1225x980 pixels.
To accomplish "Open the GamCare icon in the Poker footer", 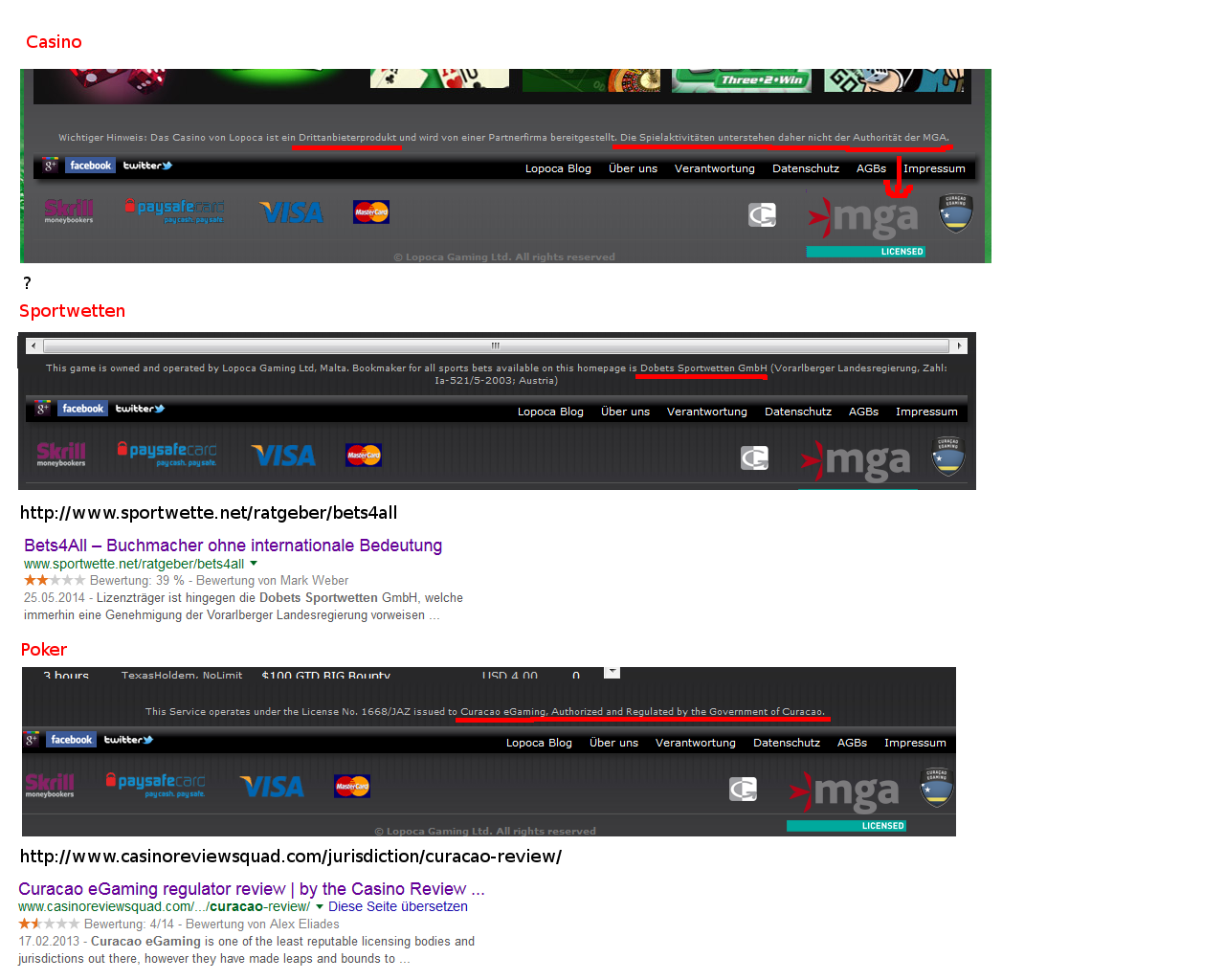I will coord(743,790).
